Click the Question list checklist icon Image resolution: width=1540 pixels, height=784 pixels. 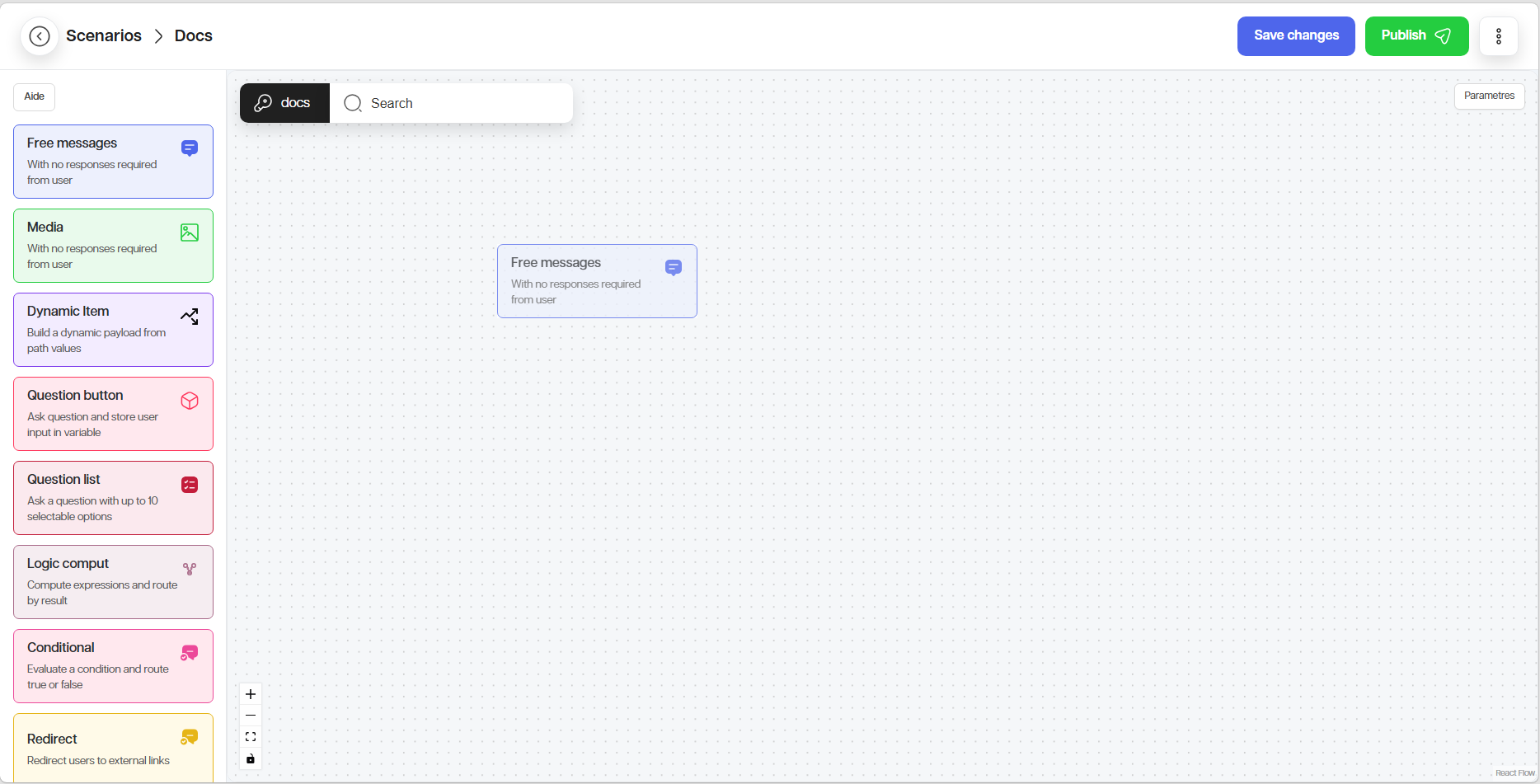coord(190,485)
